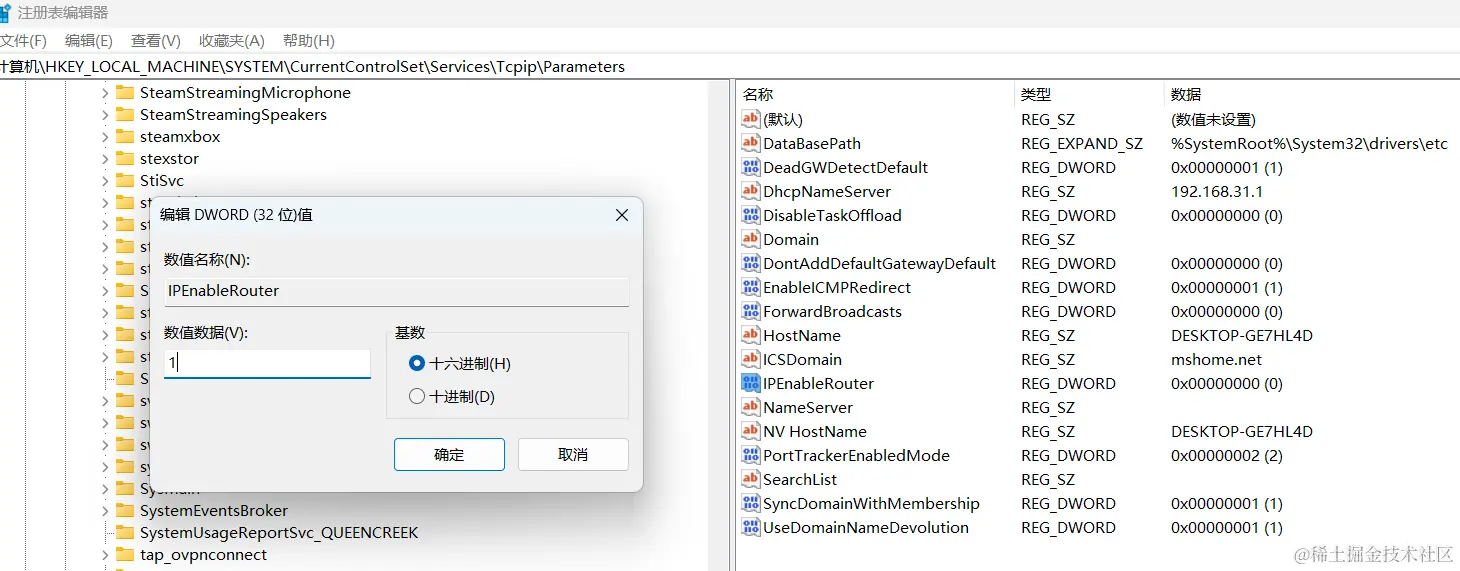
Task: Click the SteamStreamingSpeakers folder icon
Action: click(x=124, y=114)
